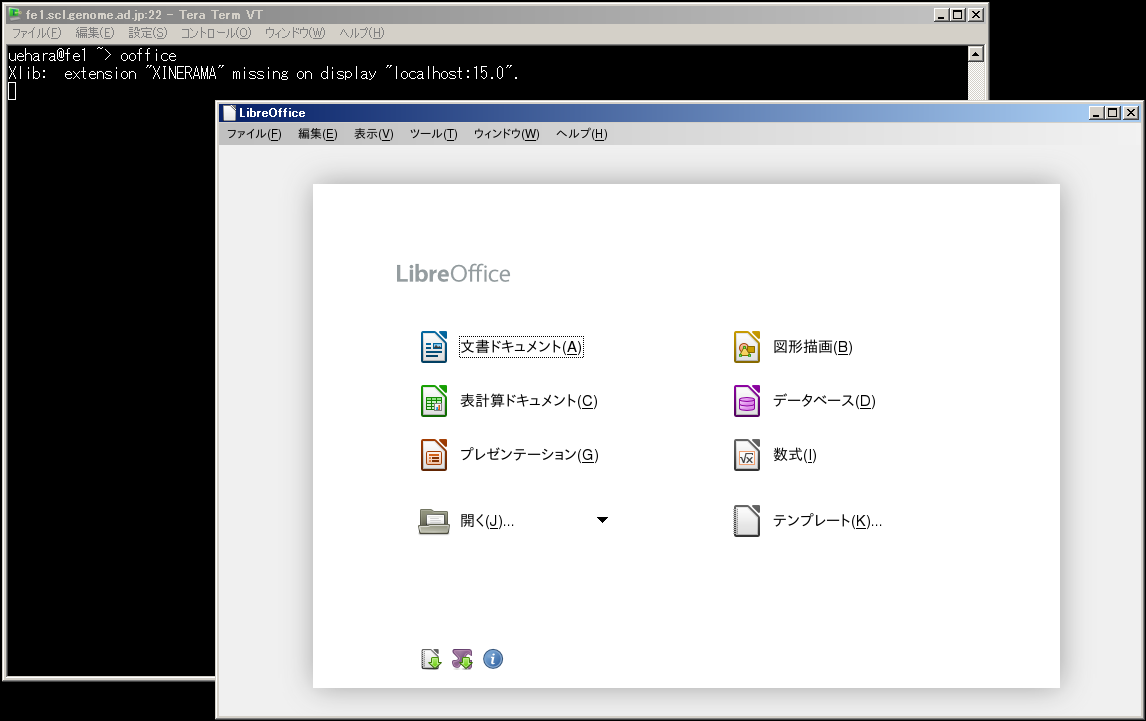This screenshot has height=721, width=1146.
Task: Click the Impress presentation icon
Action: pos(433,455)
